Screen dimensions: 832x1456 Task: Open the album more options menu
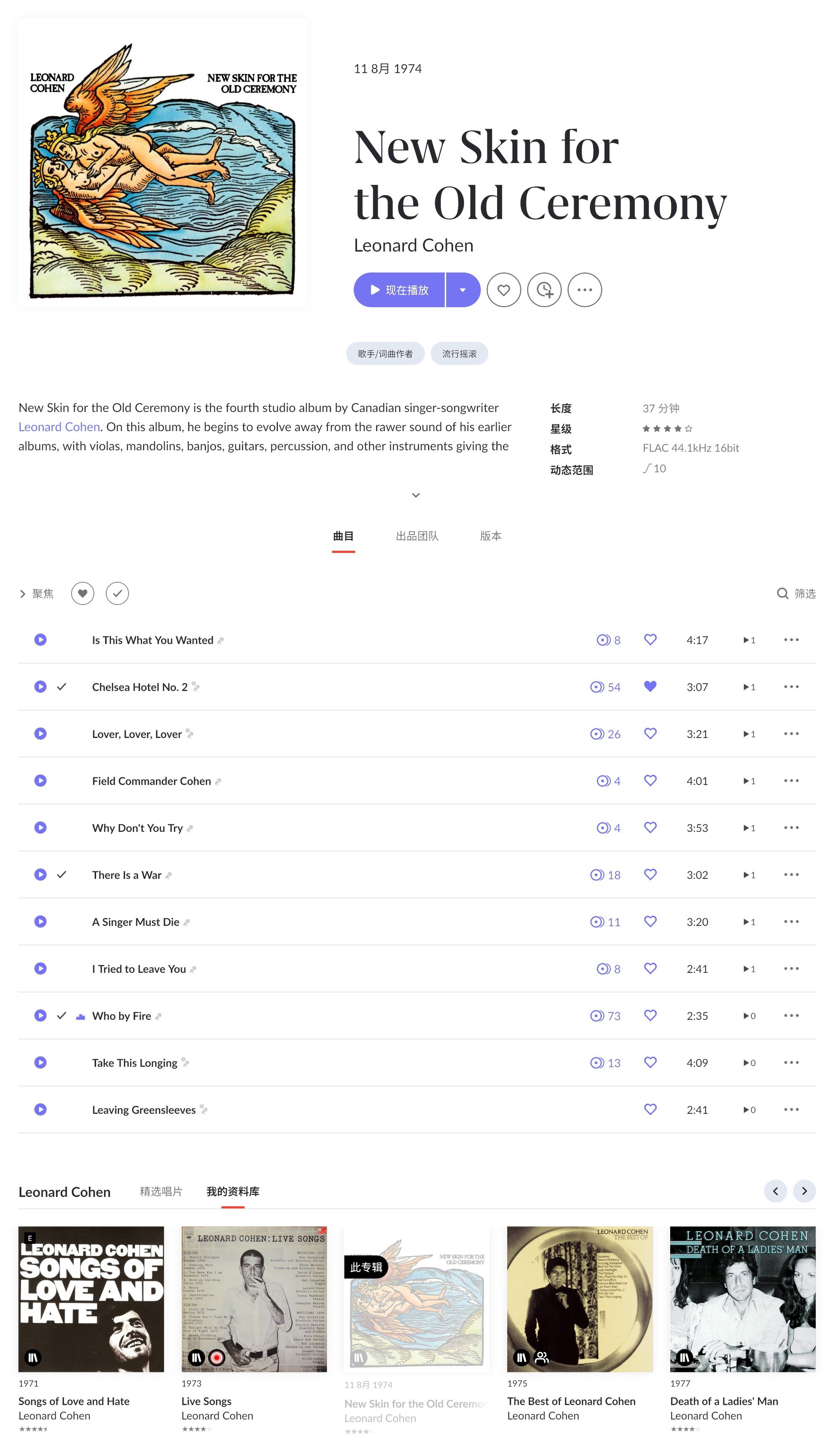[x=584, y=290]
